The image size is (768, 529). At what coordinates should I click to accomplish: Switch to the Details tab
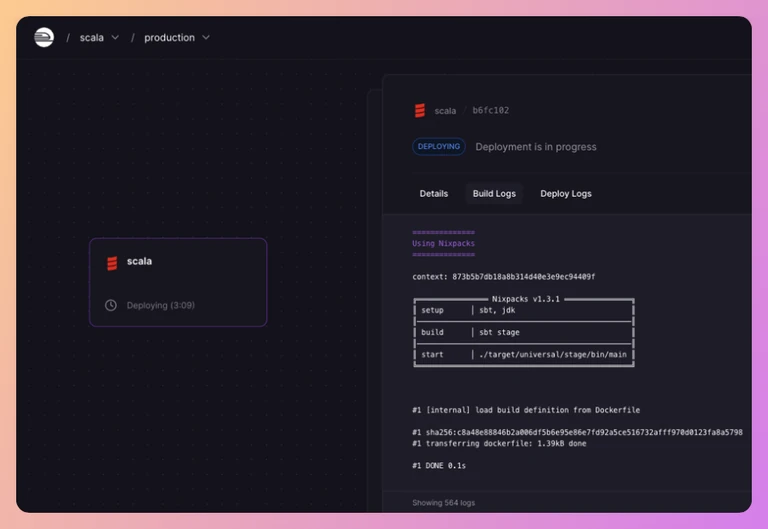pyautogui.click(x=433, y=193)
